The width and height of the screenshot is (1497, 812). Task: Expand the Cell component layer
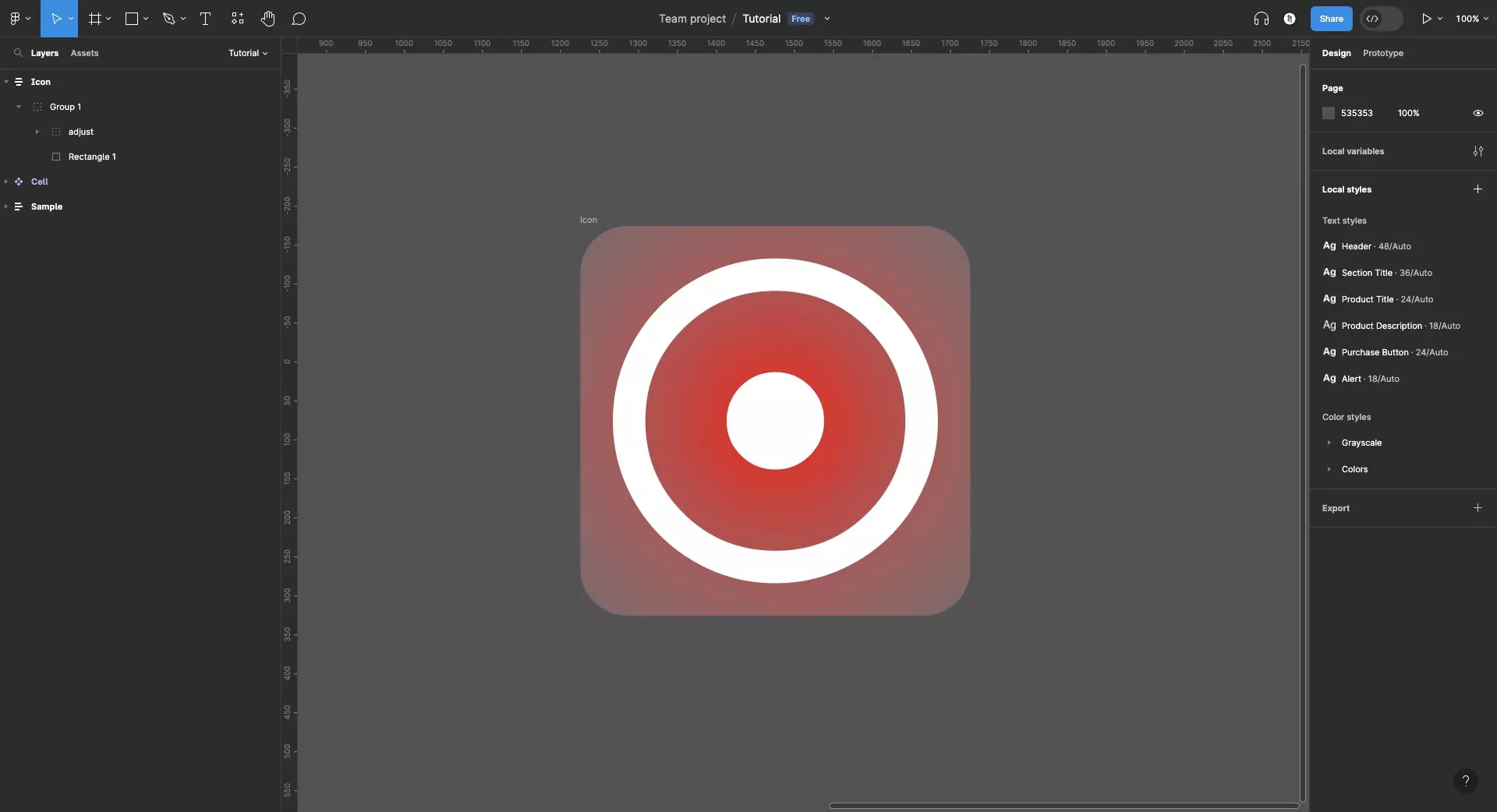[6, 182]
